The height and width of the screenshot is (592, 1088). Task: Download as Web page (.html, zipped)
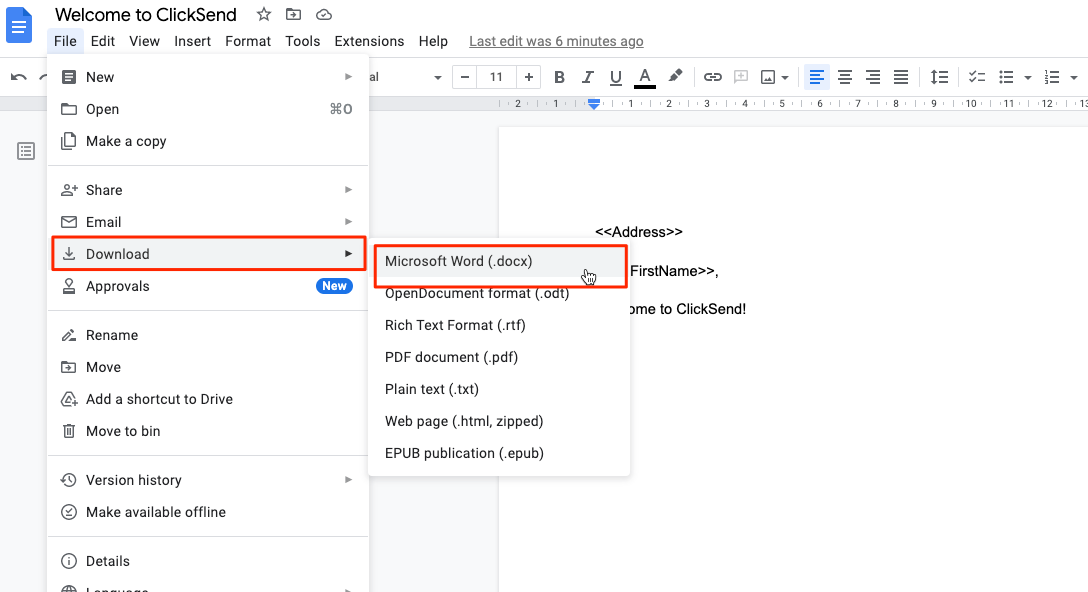pyautogui.click(x=499, y=421)
